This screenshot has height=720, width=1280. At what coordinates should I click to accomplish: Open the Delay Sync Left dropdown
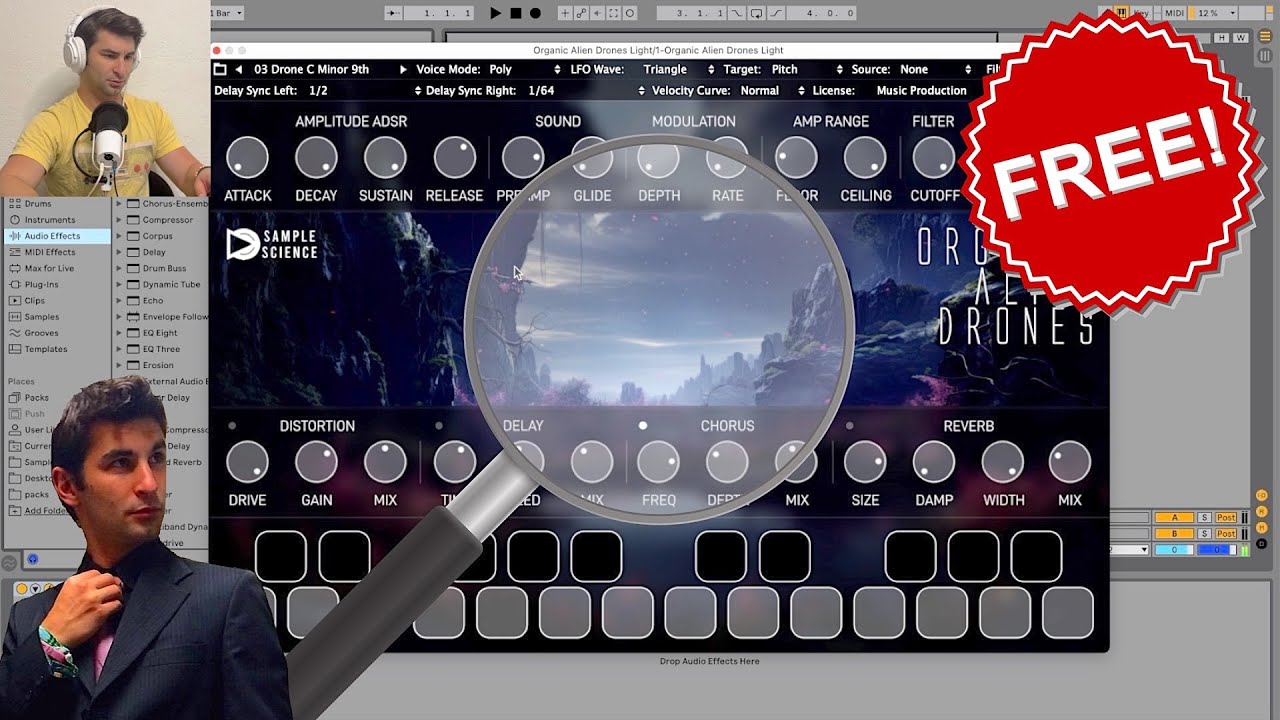(x=365, y=91)
